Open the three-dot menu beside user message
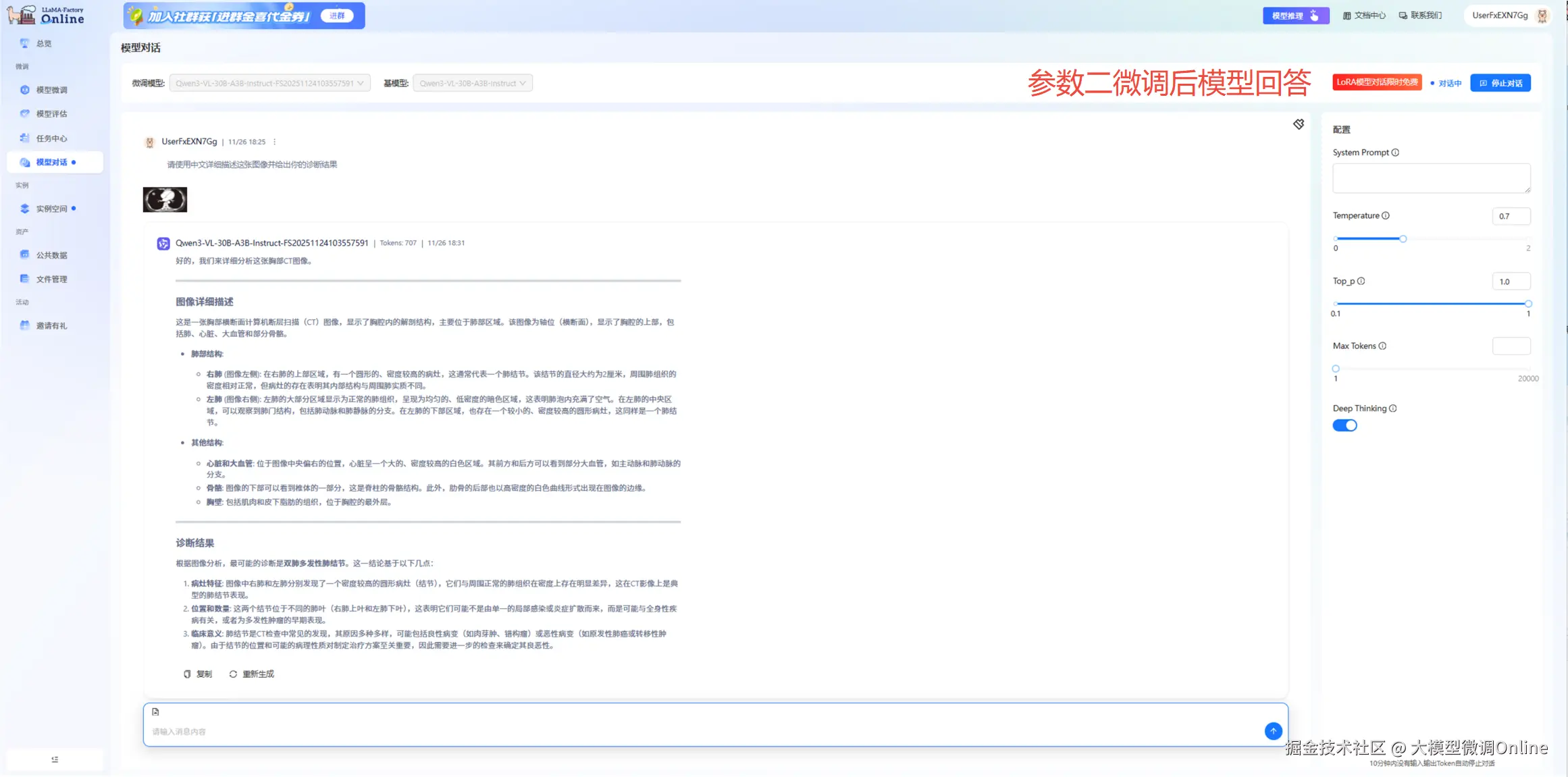This screenshot has width=1568, height=777. coord(274,142)
